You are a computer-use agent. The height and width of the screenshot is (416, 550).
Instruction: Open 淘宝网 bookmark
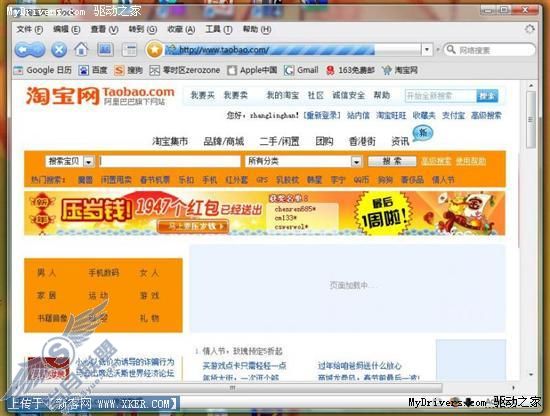[400, 70]
